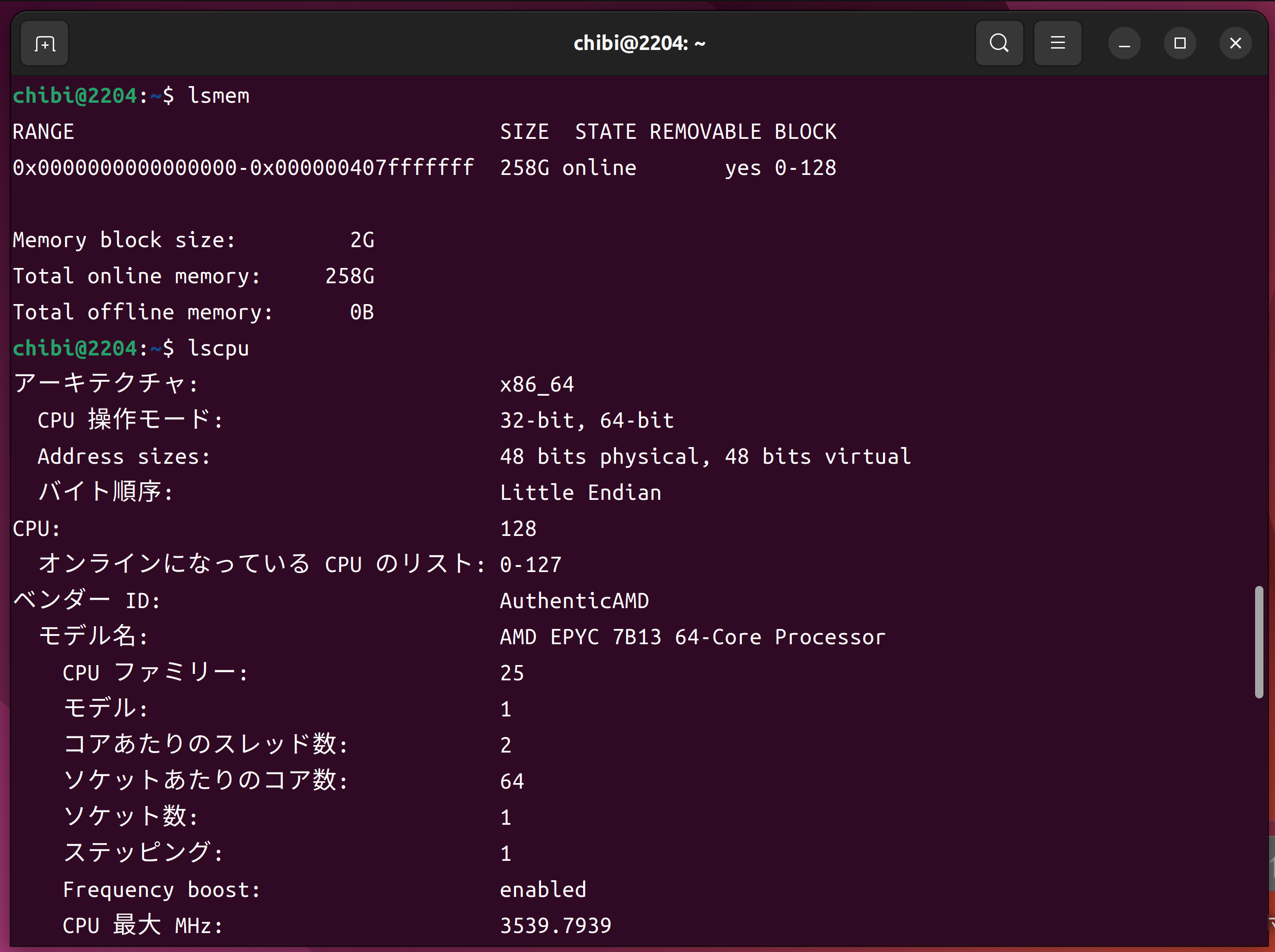Open a new terminal tab
The height and width of the screenshot is (952, 1275).
coord(44,43)
